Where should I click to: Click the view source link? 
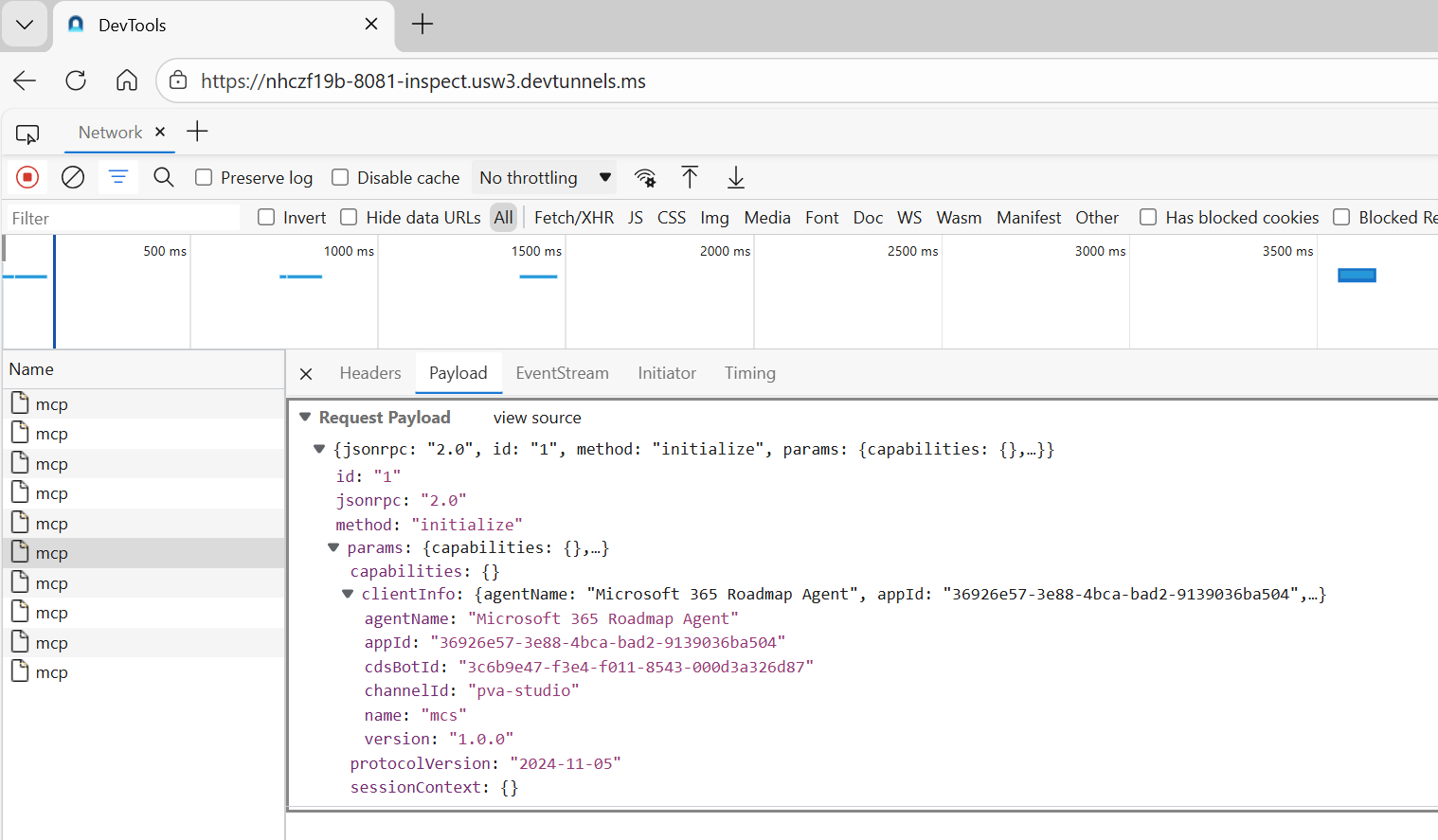(x=536, y=417)
